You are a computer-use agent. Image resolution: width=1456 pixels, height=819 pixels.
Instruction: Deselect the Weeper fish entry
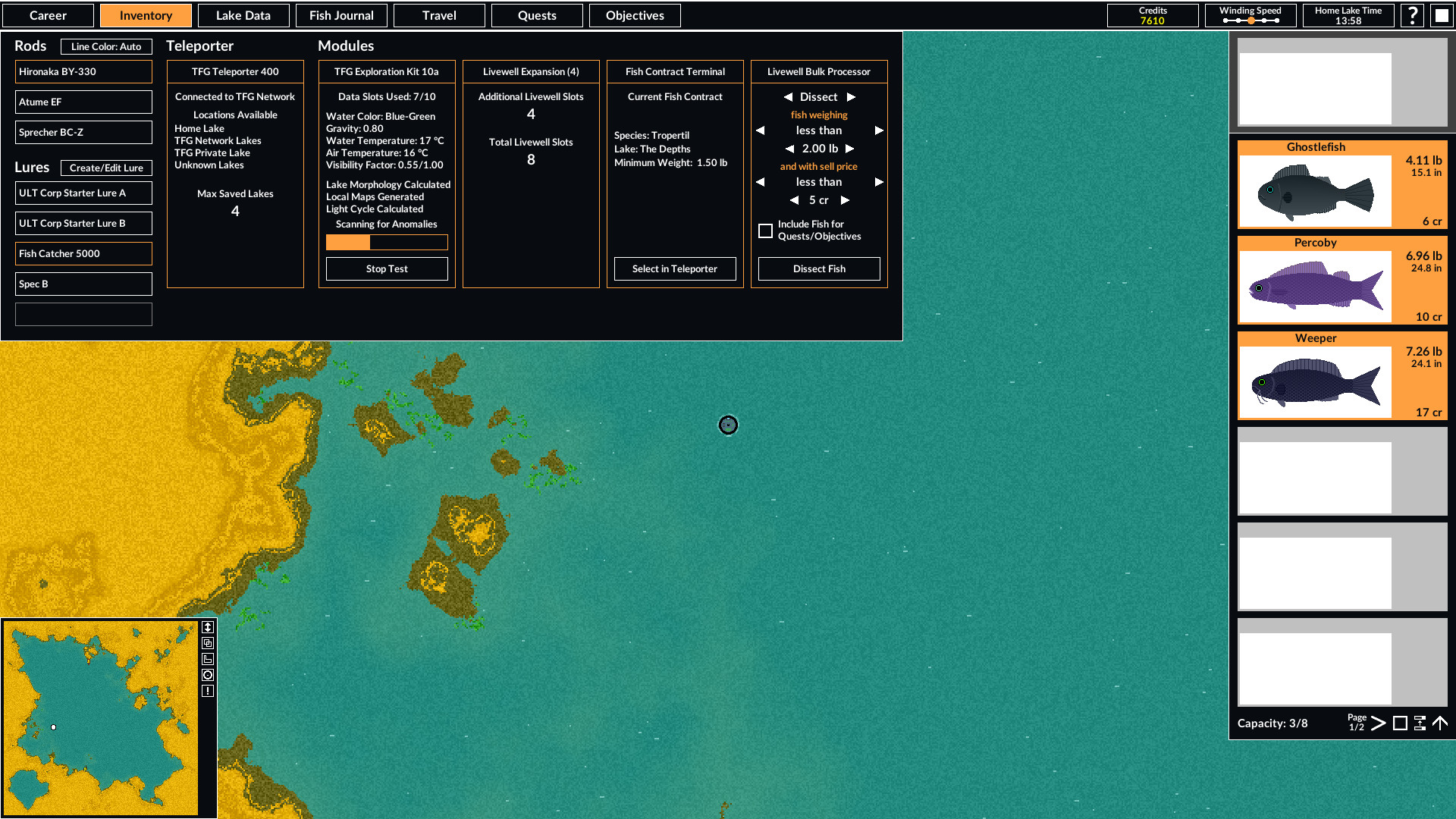pyautogui.click(x=1342, y=375)
